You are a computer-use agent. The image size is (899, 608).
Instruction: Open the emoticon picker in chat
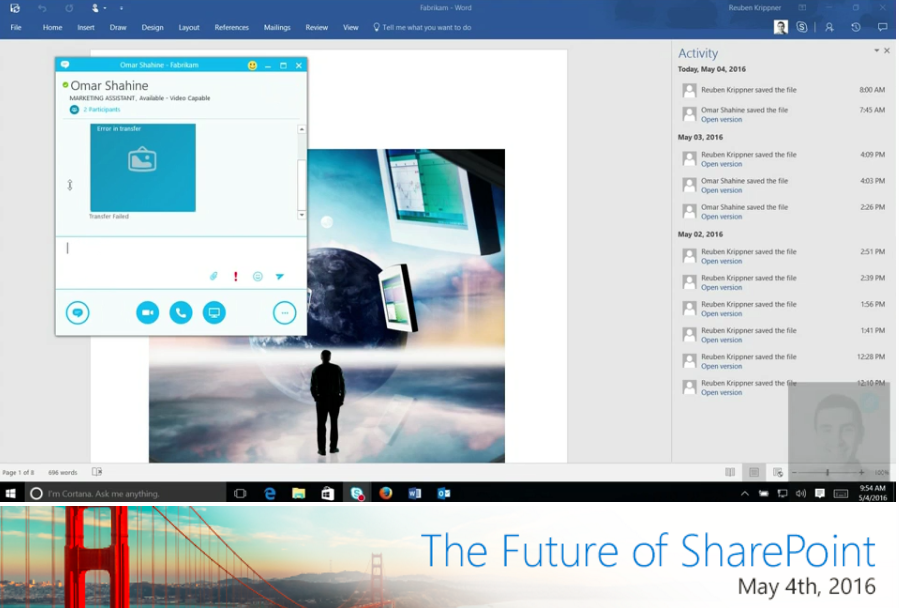[258, 276]
